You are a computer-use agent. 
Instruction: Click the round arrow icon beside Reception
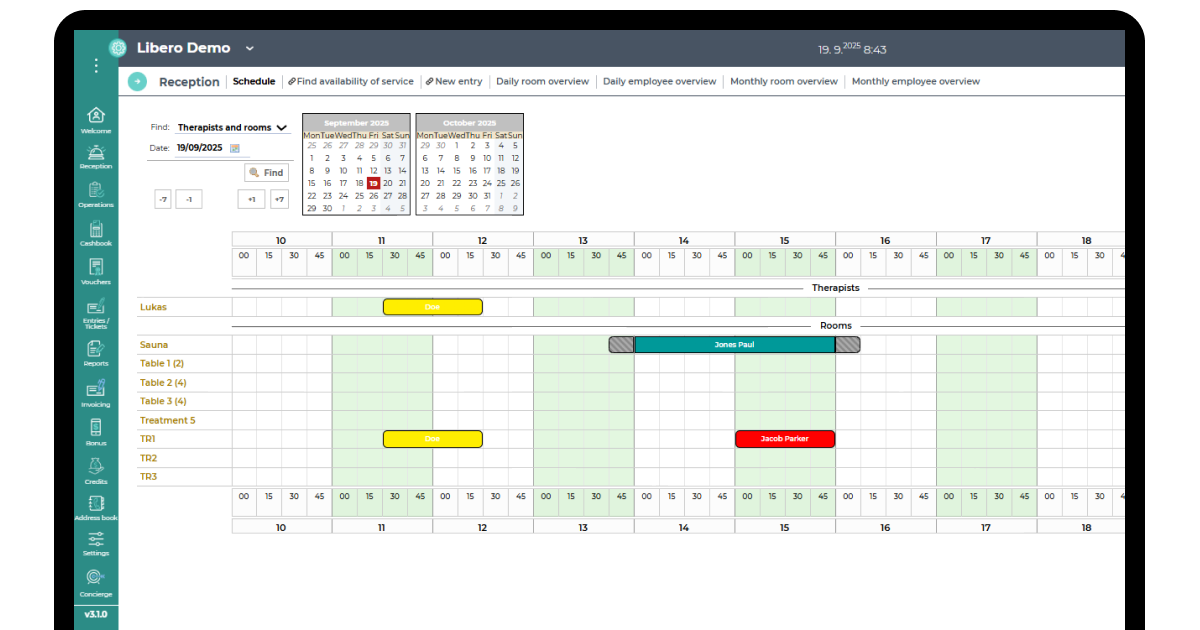[x=138, y=81]
